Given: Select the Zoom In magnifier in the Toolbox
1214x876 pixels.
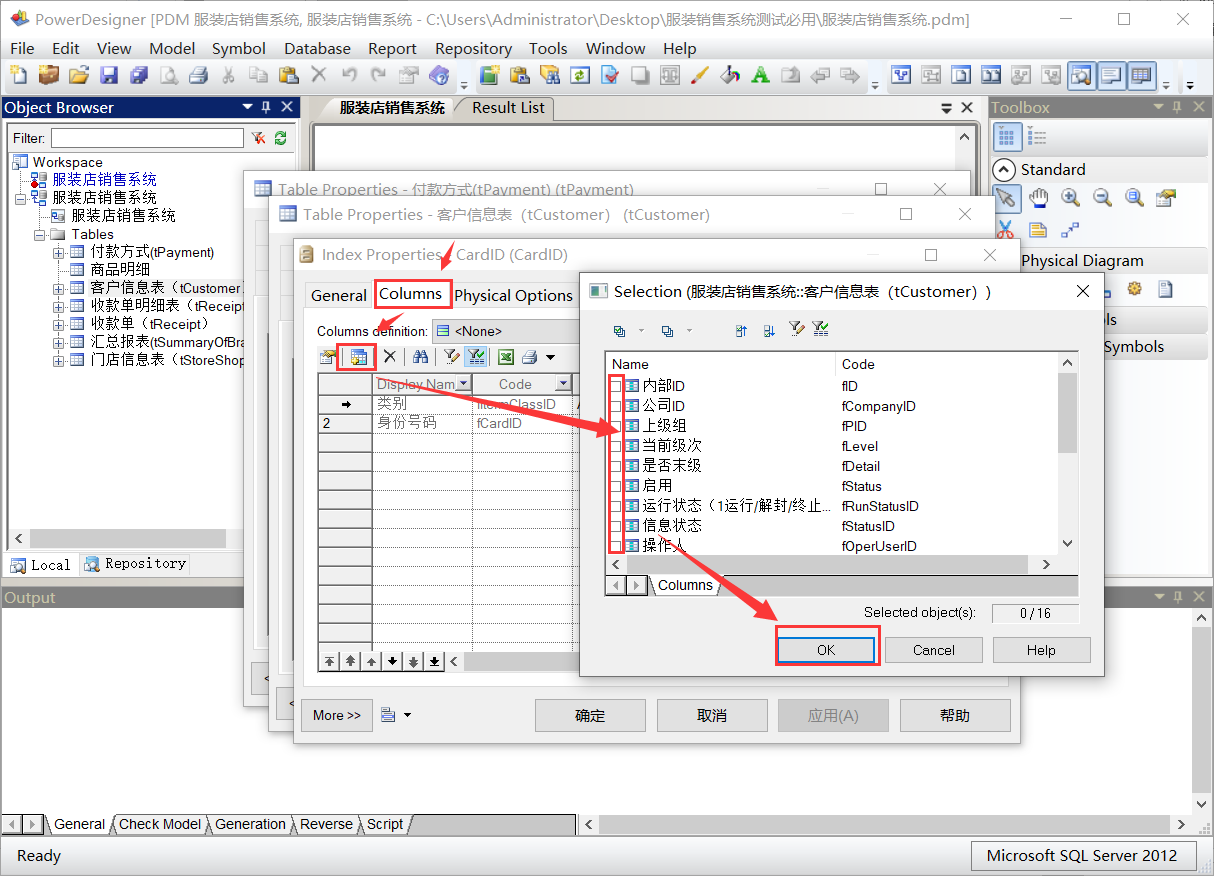Looking at the screenshot, I should tap(1070, 197).
